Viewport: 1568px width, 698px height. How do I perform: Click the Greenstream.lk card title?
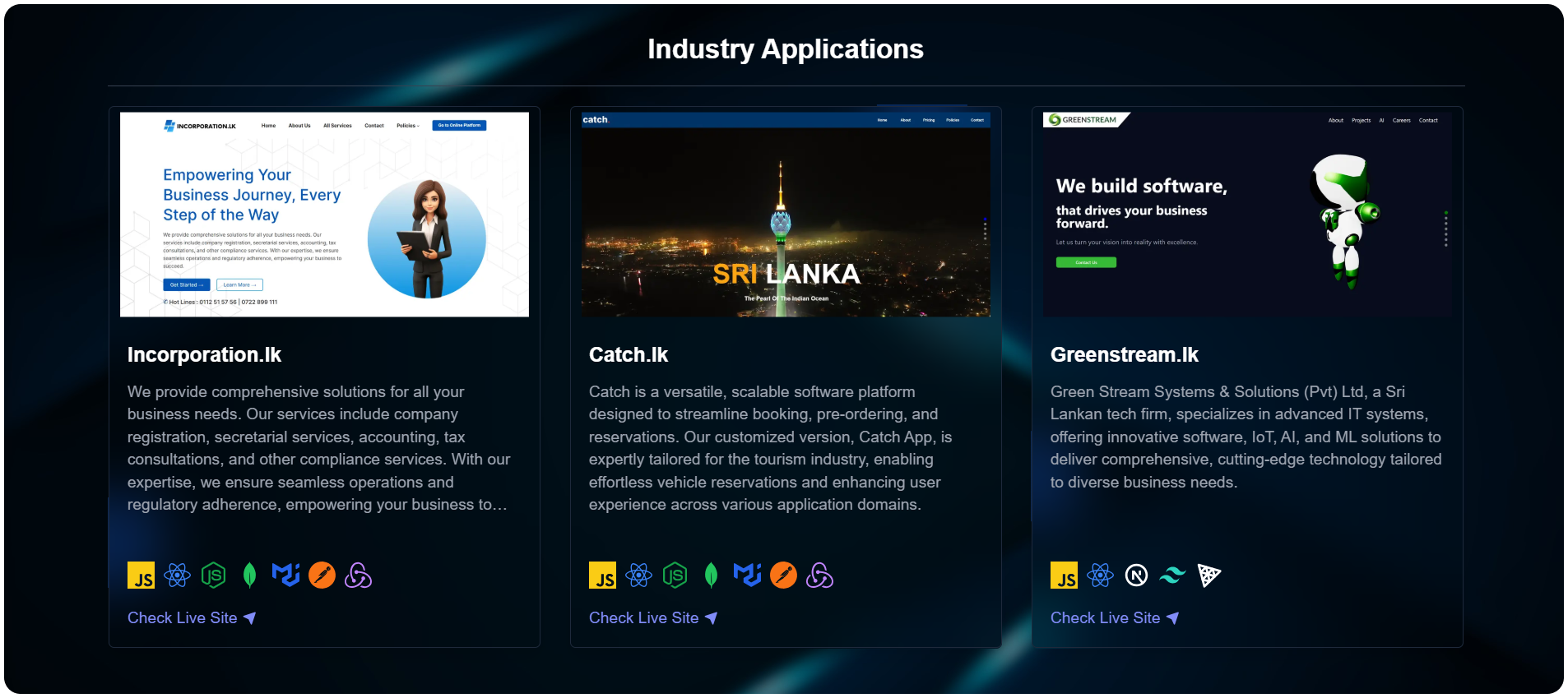coord(1125,354)
